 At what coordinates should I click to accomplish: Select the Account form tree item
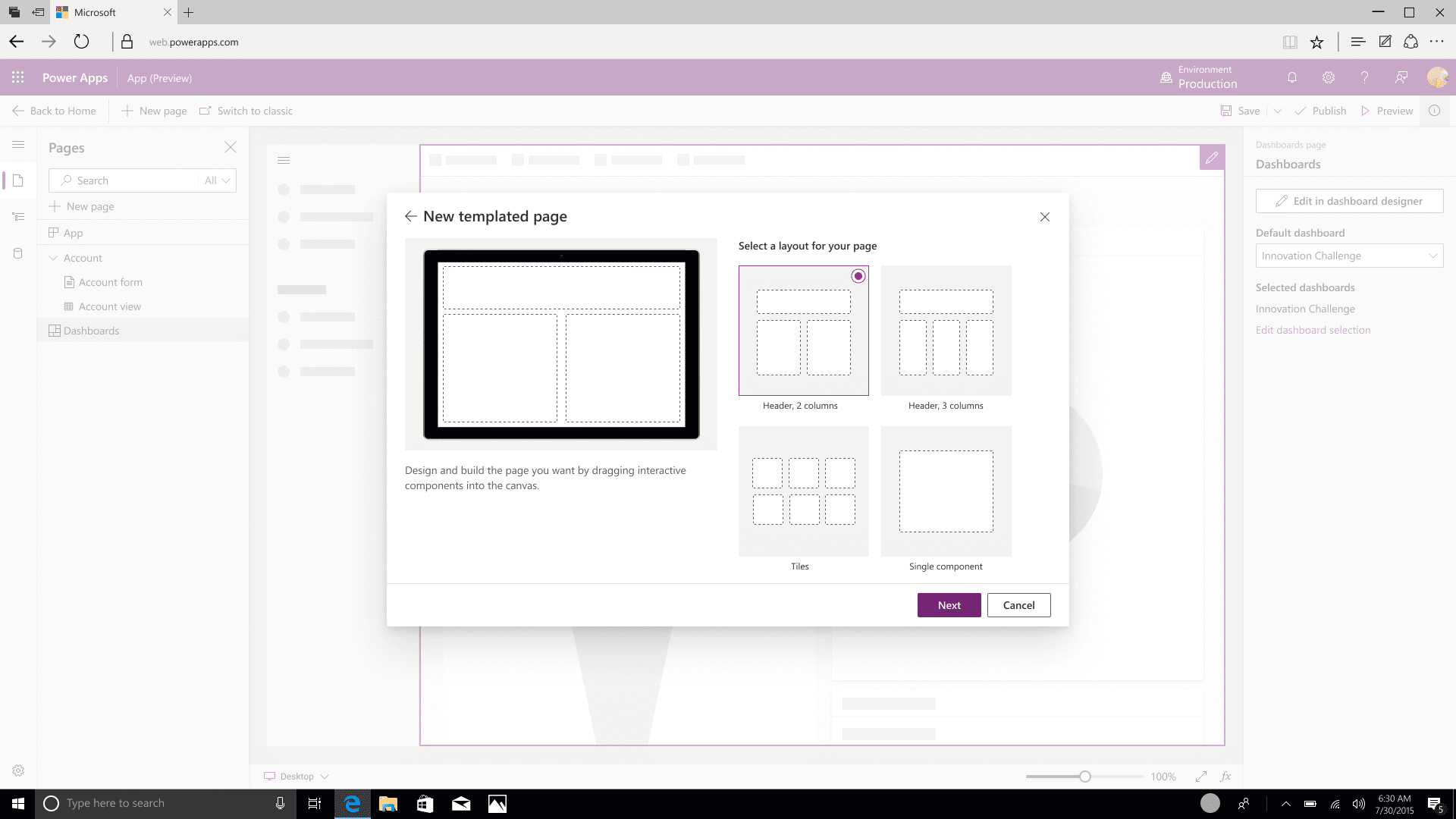[x=111, y=282]
